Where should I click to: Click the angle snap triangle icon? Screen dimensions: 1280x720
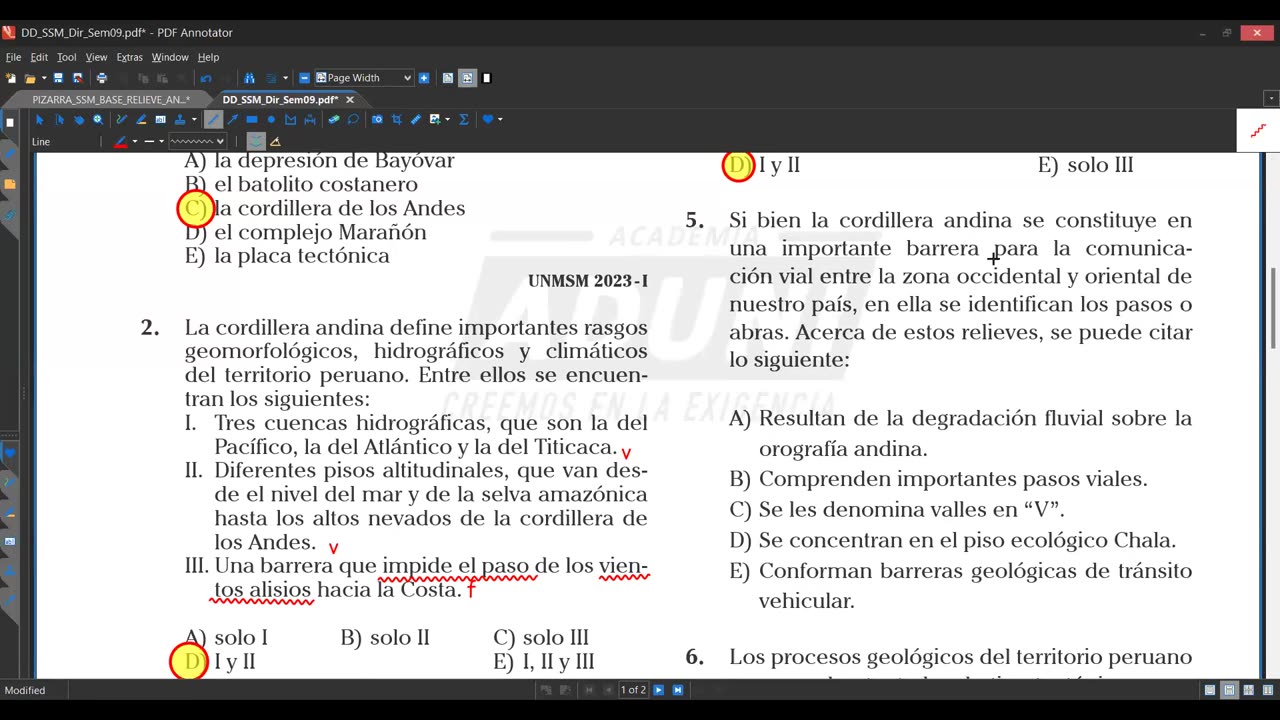[x=276, y=142]
